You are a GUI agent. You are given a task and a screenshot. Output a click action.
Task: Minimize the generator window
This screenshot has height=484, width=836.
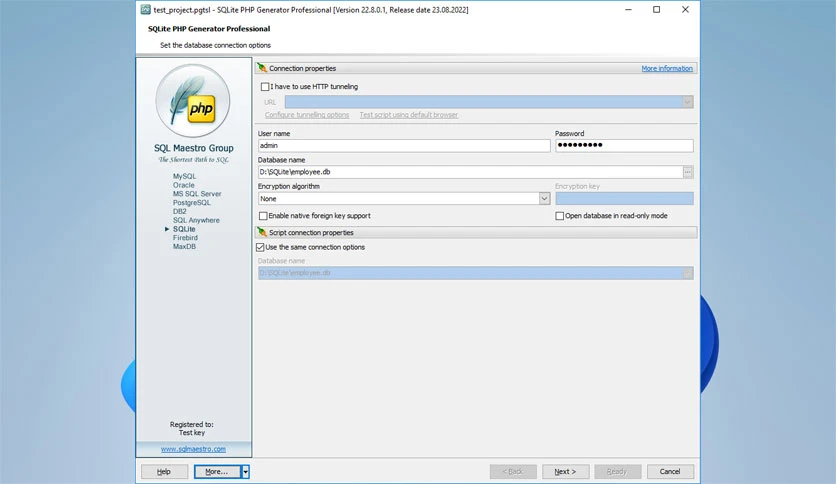(x=629, y=10)
